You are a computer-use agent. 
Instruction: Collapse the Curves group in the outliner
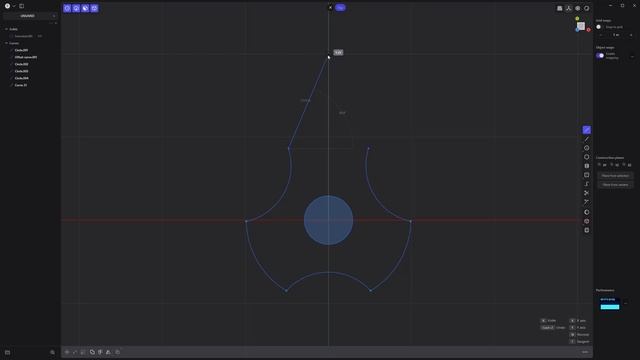click(7, 43)
